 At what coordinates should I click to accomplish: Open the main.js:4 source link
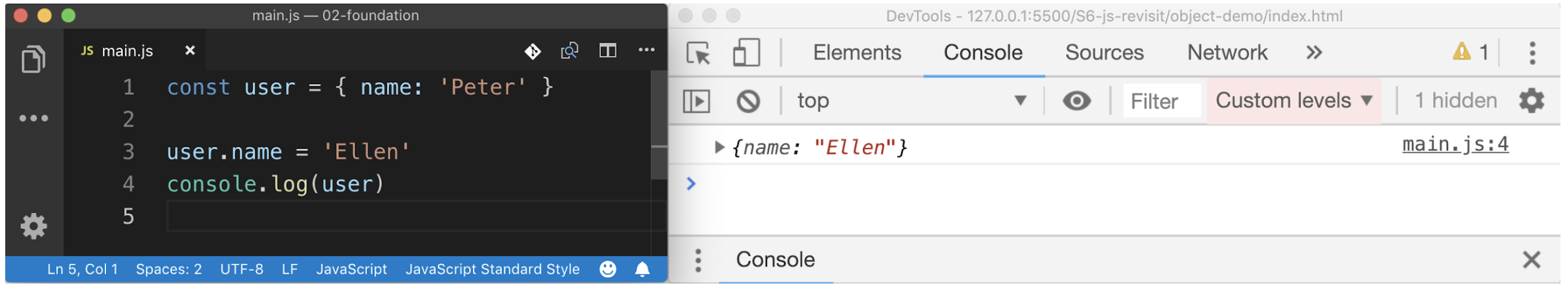1454,145
